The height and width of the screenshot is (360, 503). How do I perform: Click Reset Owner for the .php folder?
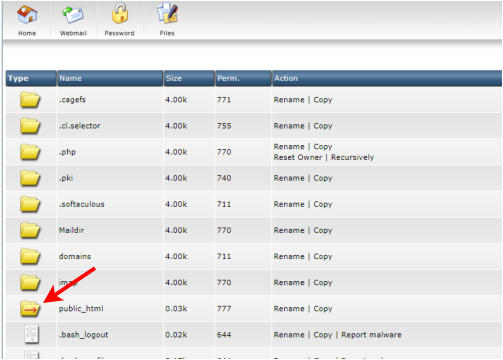[x=298, y=157]
